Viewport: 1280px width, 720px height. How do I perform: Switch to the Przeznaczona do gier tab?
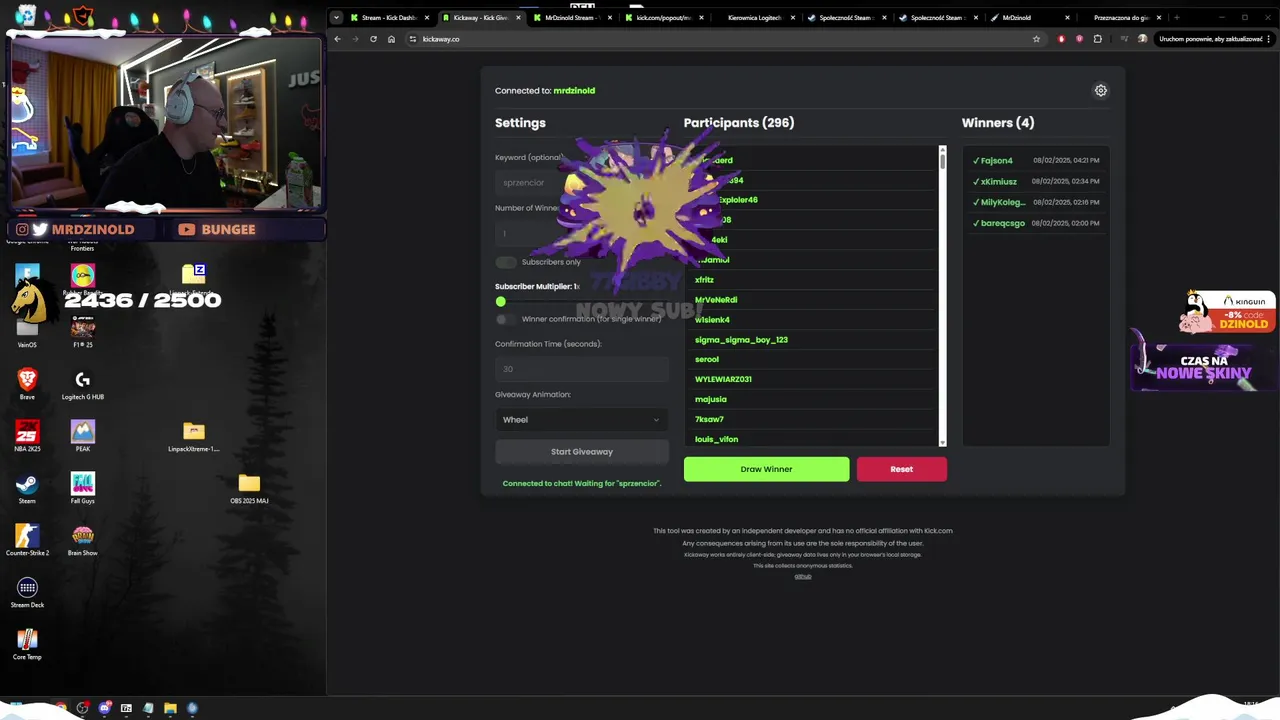pos(1122,17)
